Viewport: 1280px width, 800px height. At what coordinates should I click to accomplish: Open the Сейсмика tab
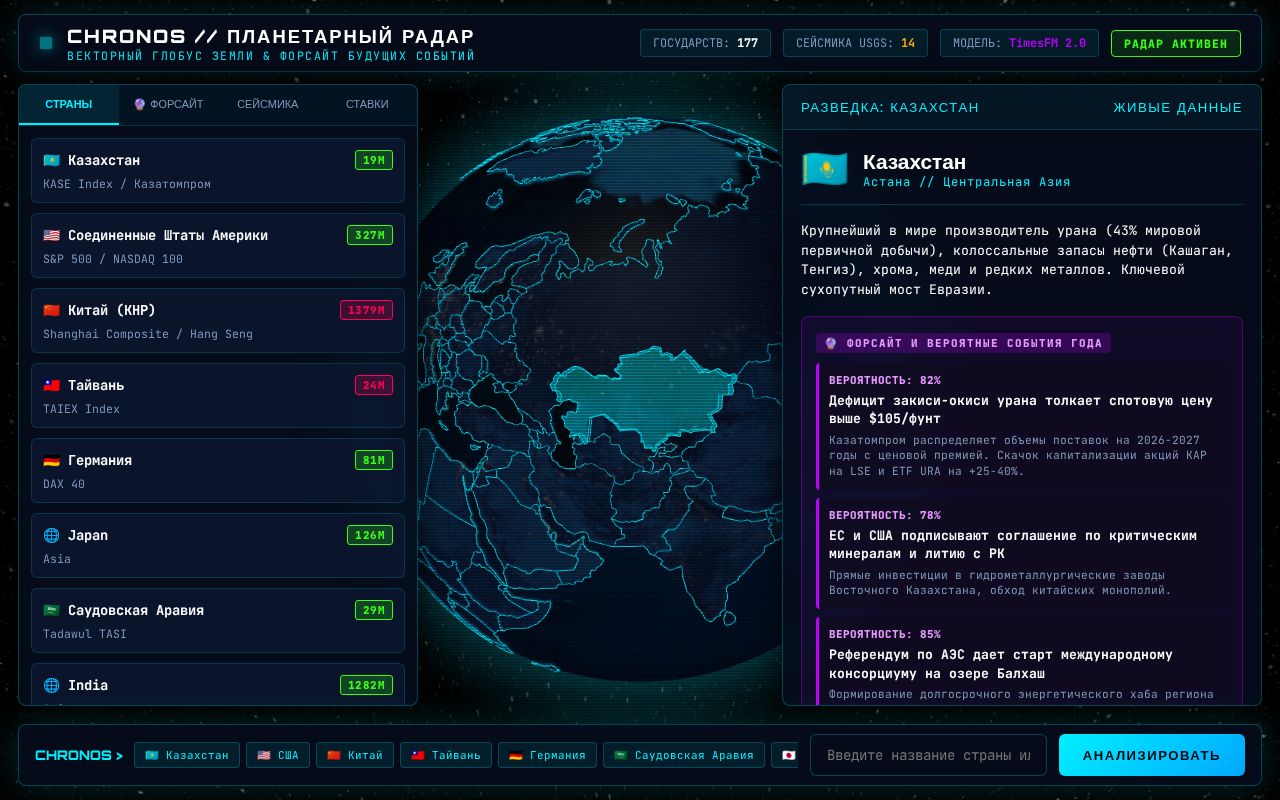(267, 104)
